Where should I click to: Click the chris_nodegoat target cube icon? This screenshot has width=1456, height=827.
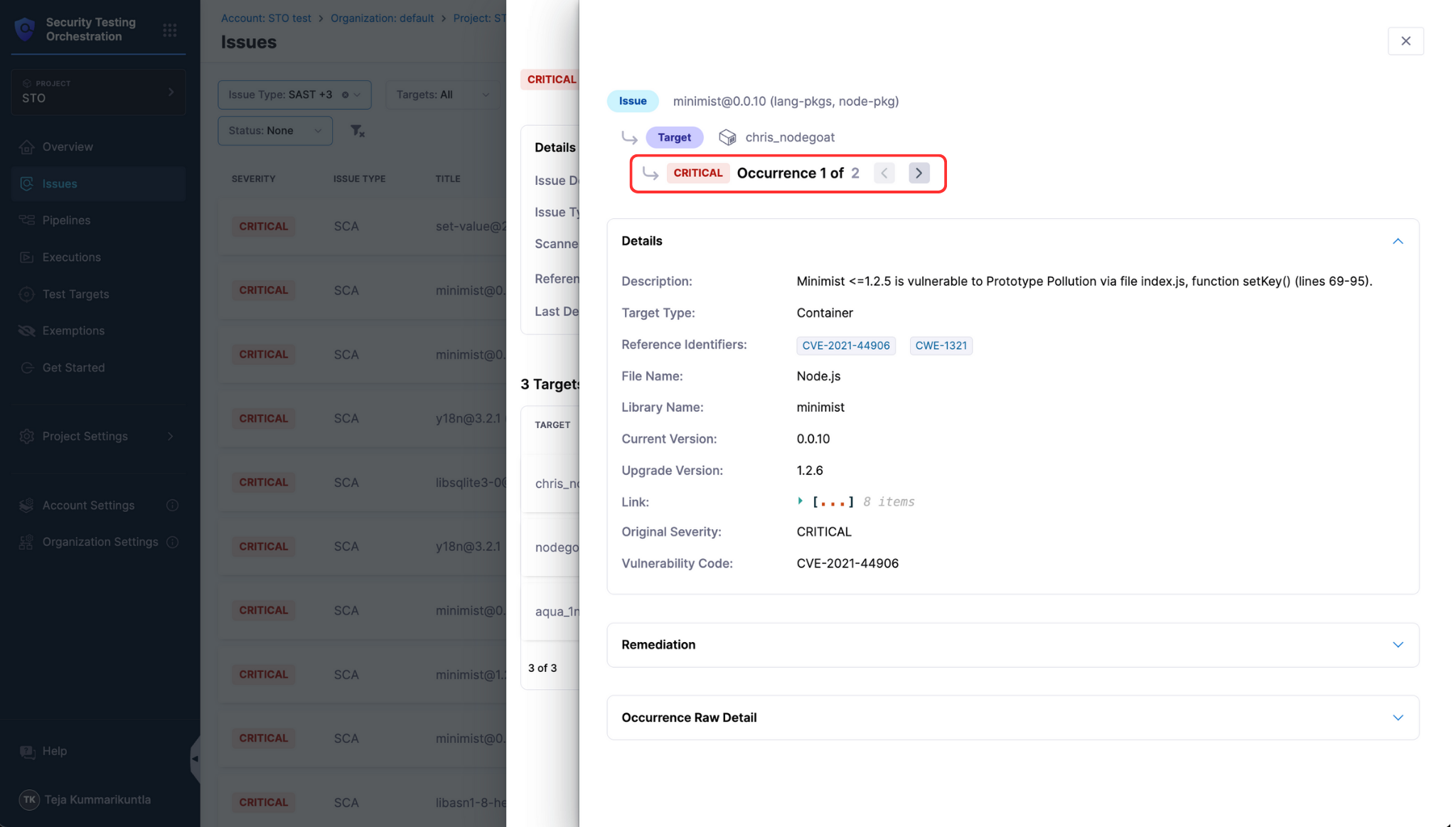(727, 137)
